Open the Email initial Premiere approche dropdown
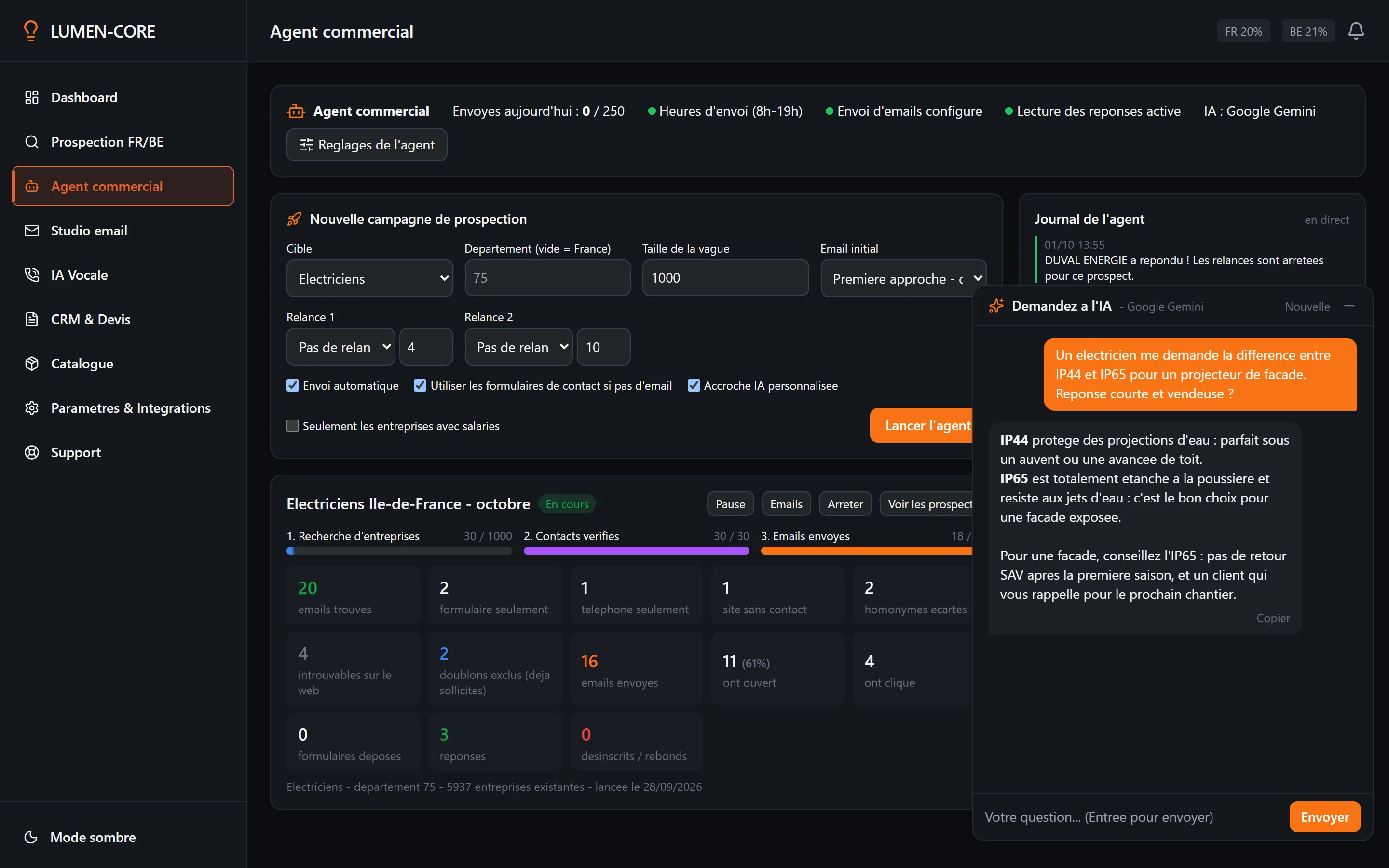Viewport: 1389px width, 868px height. coord(903,278)
